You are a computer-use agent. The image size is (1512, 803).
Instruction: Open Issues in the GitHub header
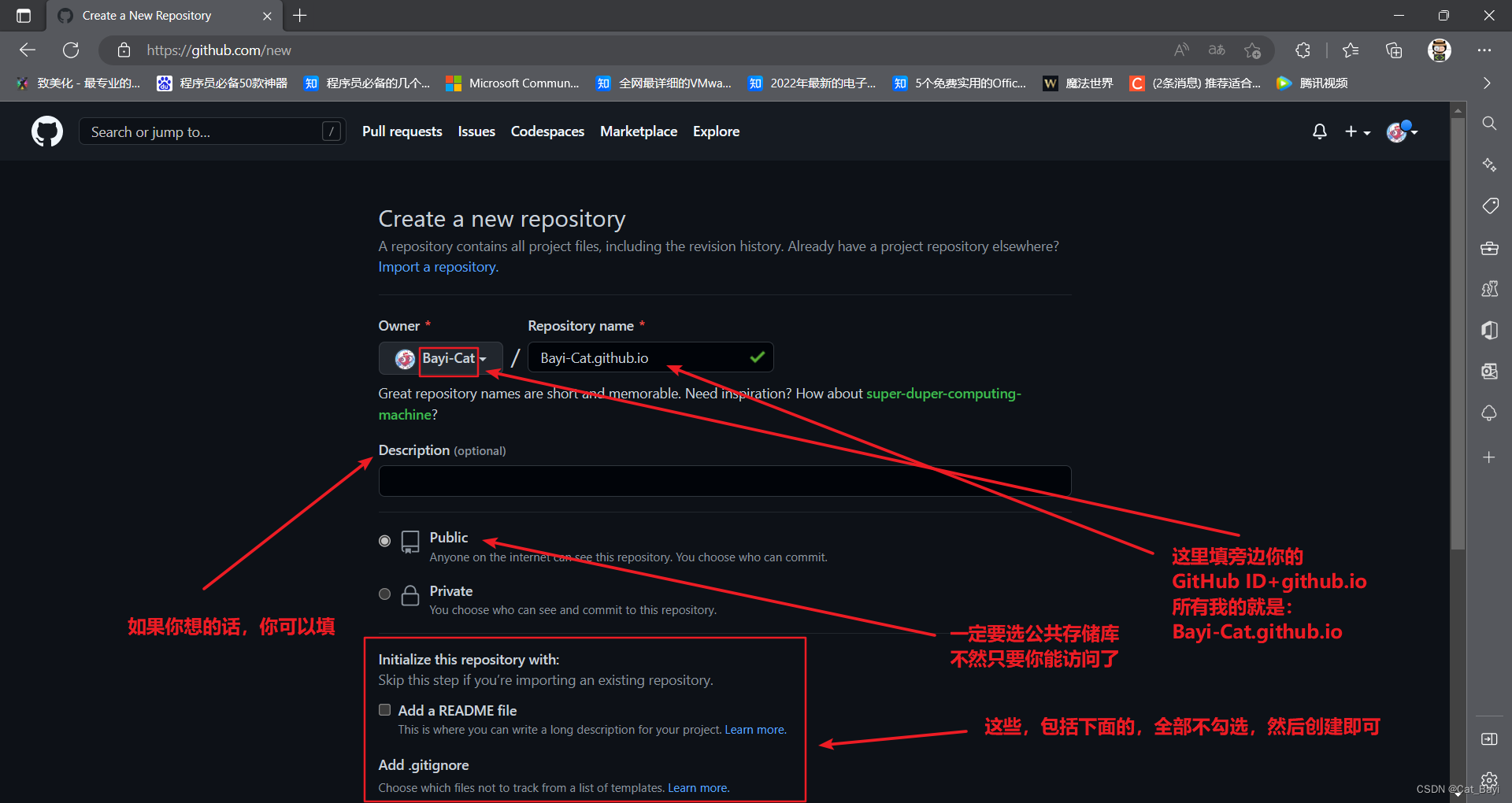tap(476, 131)
